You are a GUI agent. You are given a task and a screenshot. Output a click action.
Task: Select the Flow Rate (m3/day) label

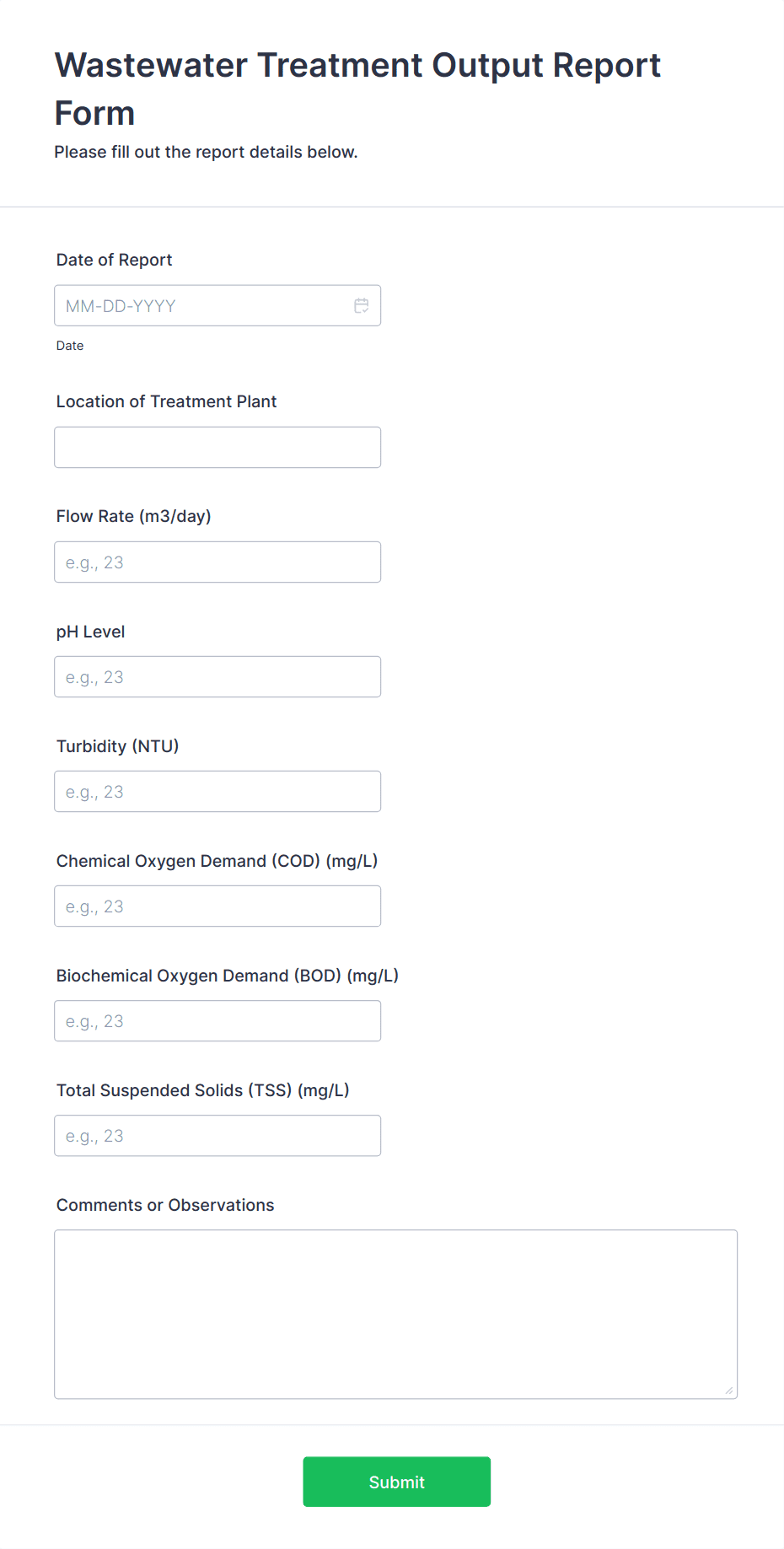click(x=133, y=516)
